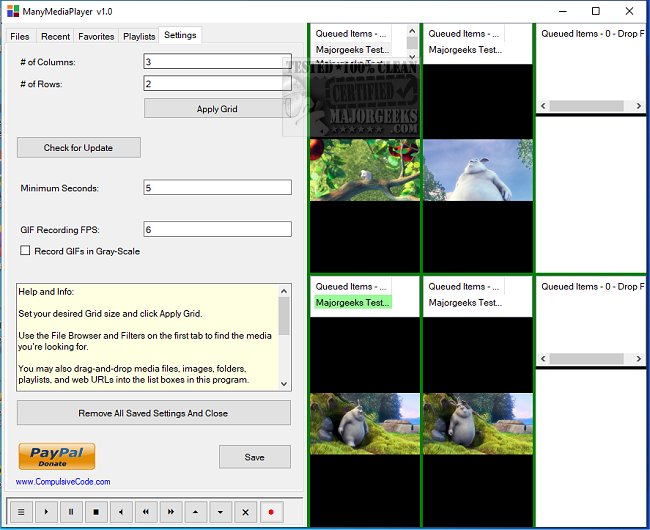This screenshot has height=530, width=650.
Task: Click the X remove icon in bottom toolbar
Action: coord(245,512)
